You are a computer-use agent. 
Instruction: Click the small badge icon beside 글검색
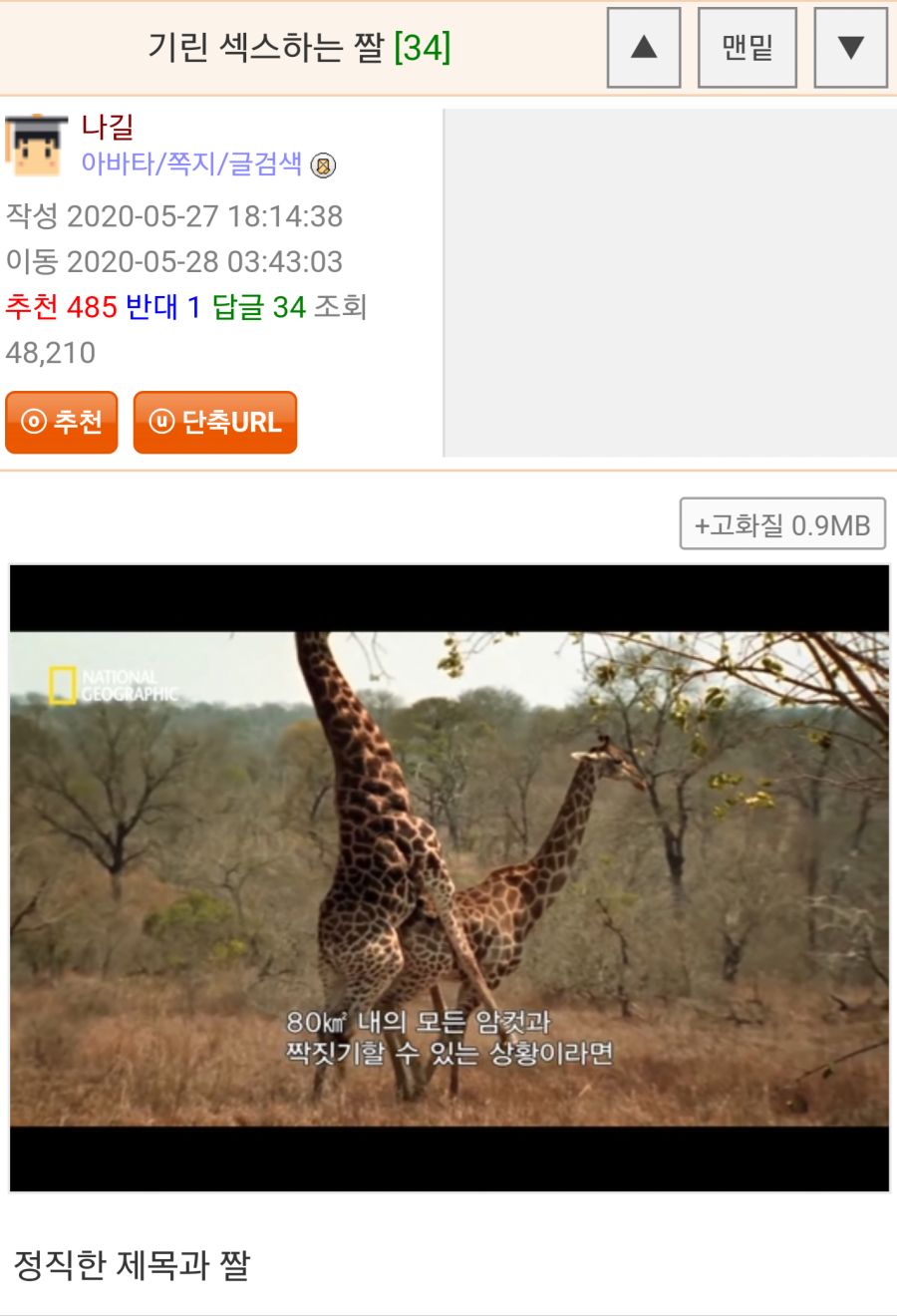point(323,165)
